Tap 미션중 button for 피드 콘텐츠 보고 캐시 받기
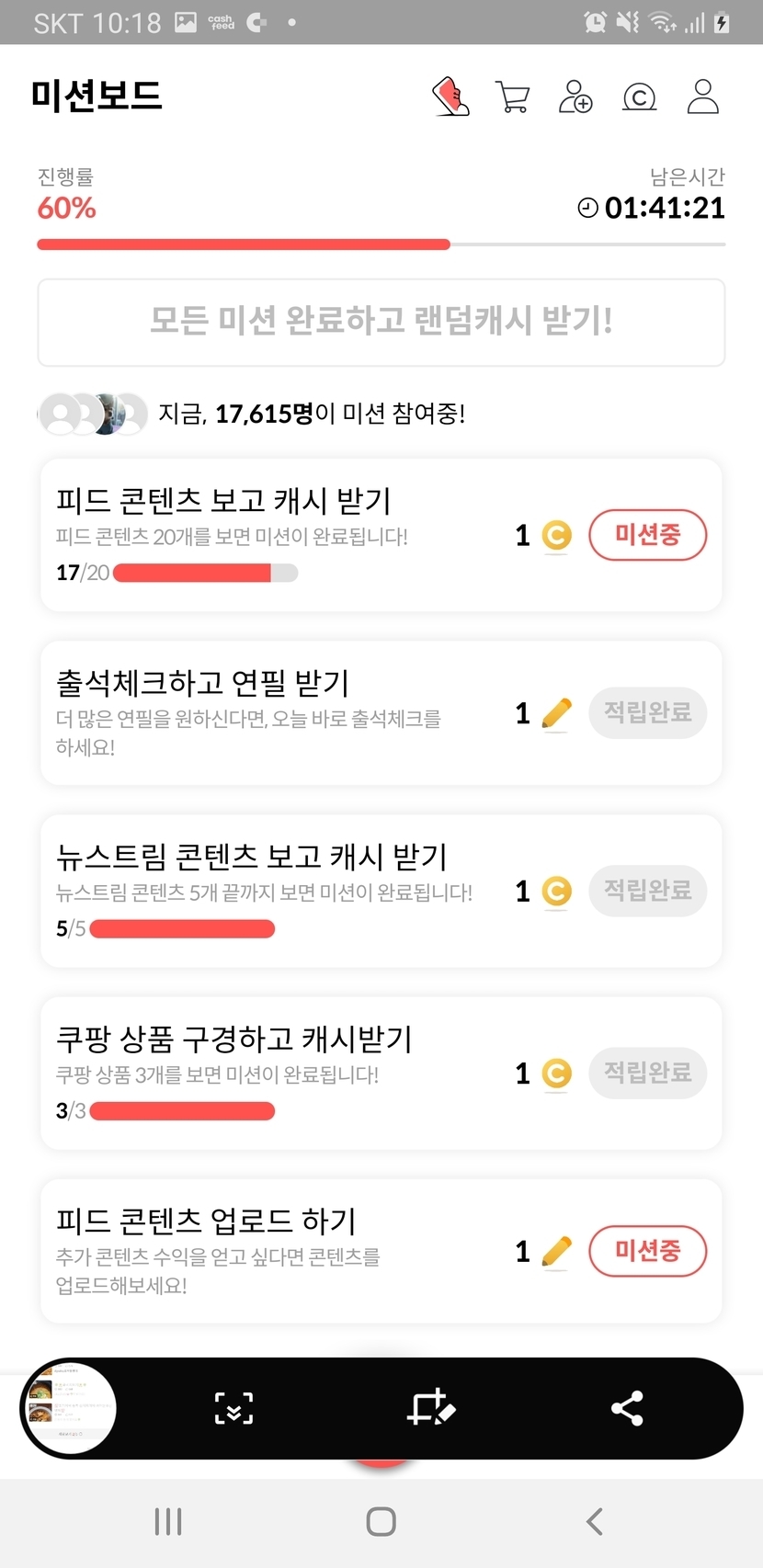The width and height of the screenshot is (763, 1568). pyautogui.click(x=647, y=535)
